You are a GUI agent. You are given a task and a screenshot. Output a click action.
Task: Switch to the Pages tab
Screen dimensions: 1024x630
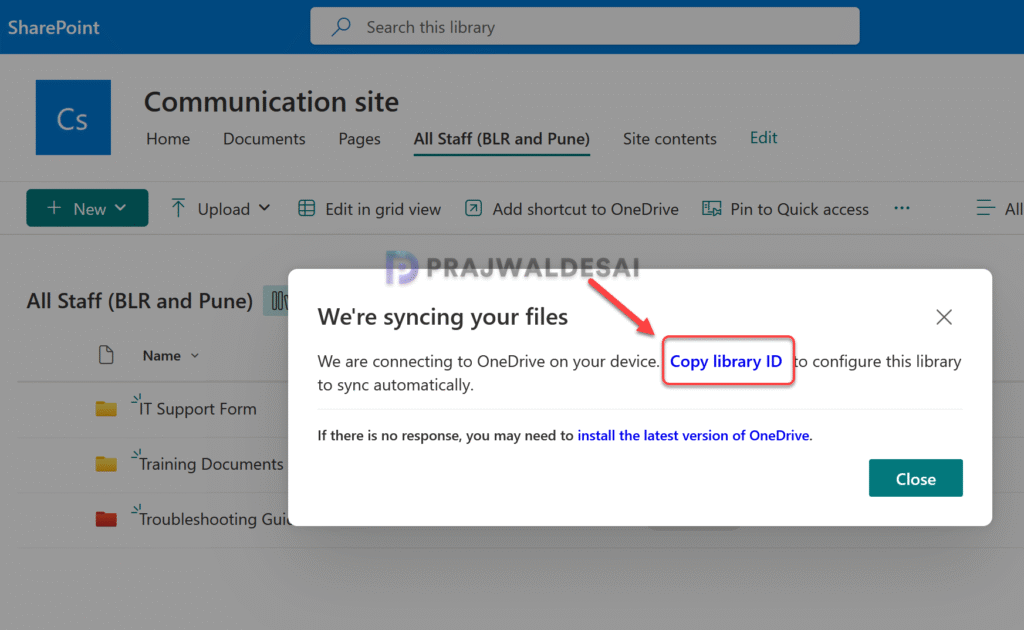(x=359, y=138)
